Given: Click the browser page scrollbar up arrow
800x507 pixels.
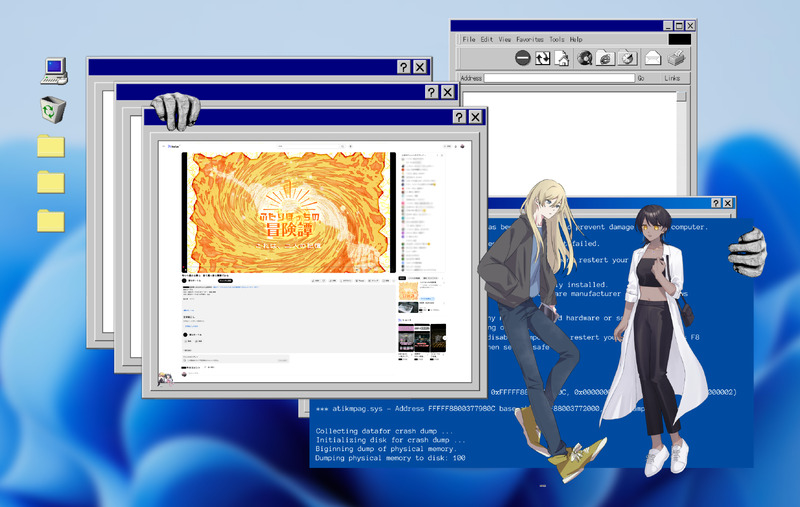Looking at the screenshot, I should point(682,96).
